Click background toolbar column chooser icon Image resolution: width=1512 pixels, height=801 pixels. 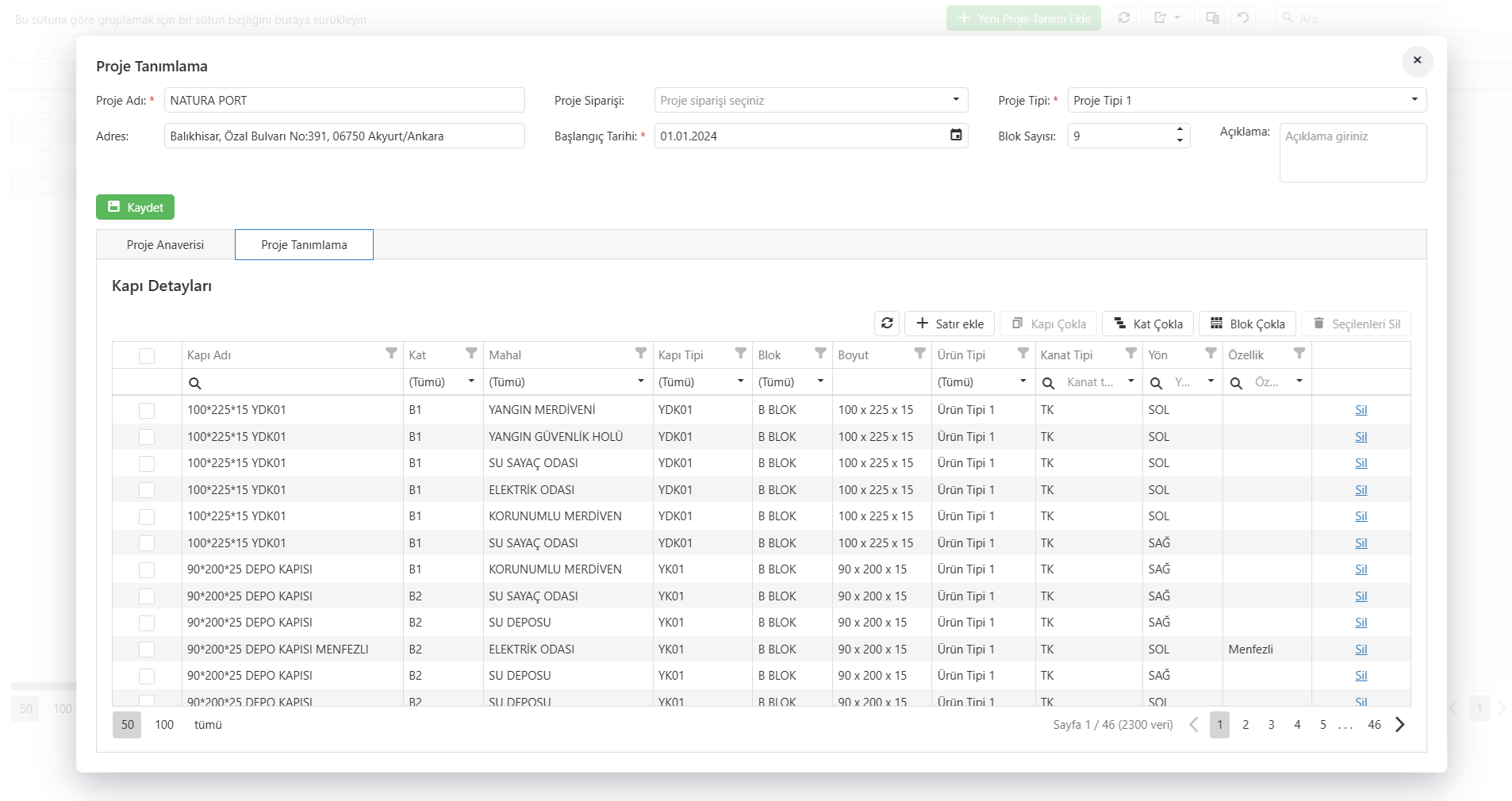pyautogui.click(x=1212, y=17)
